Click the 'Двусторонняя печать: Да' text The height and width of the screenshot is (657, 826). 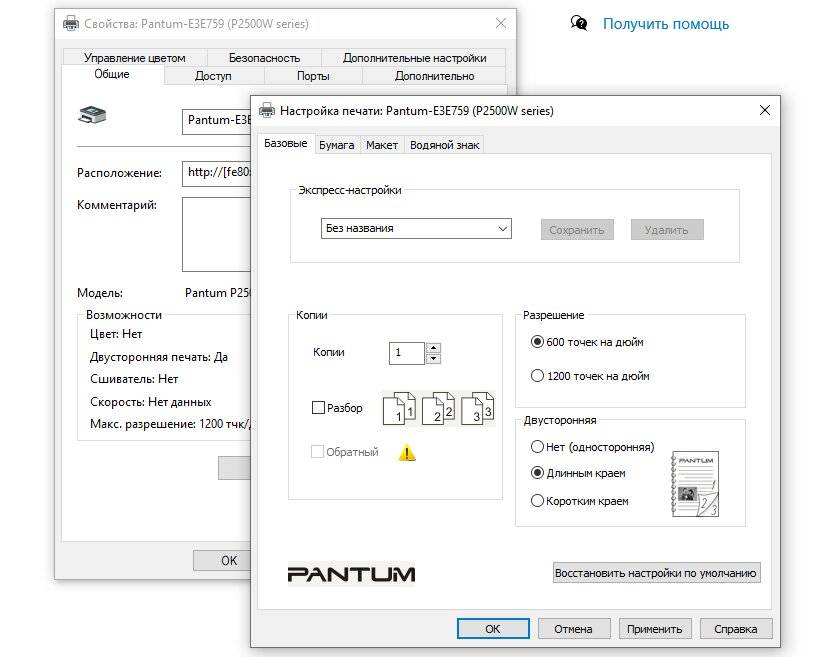(x=159, y=357)
